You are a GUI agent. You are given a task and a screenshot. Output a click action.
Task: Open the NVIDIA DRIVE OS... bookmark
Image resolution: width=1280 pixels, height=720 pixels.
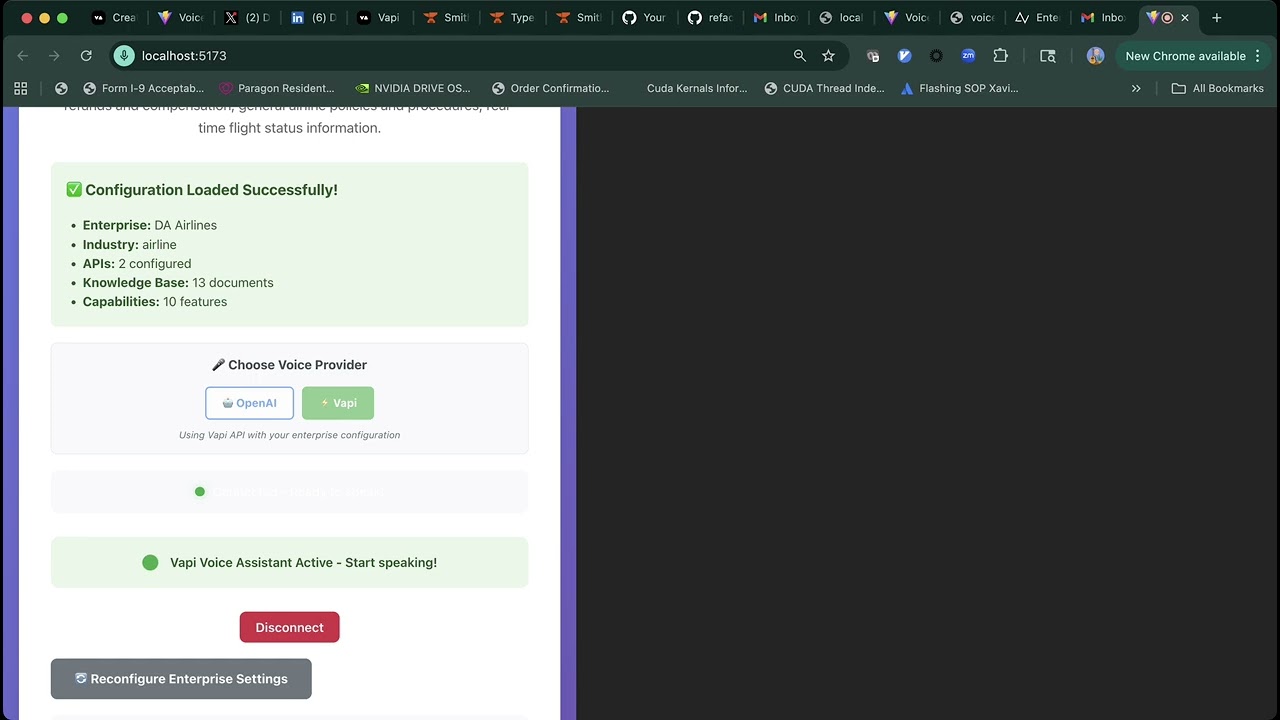(412, 88)
